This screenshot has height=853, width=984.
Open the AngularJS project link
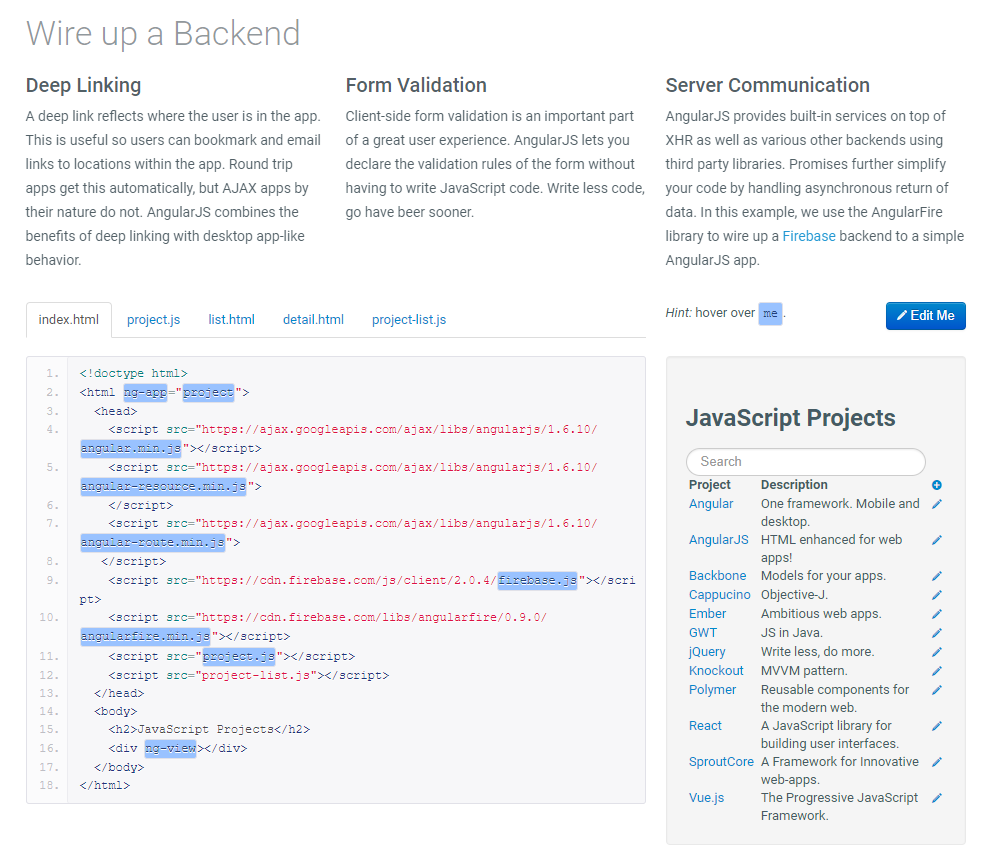[719, 539]
